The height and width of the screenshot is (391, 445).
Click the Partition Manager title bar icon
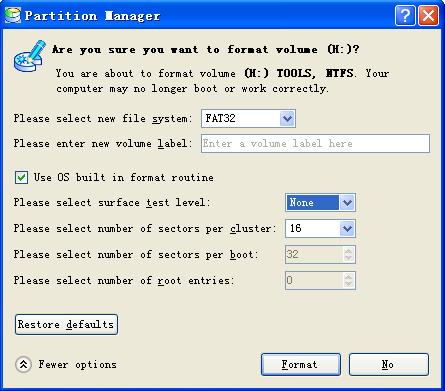pos(13,15)
